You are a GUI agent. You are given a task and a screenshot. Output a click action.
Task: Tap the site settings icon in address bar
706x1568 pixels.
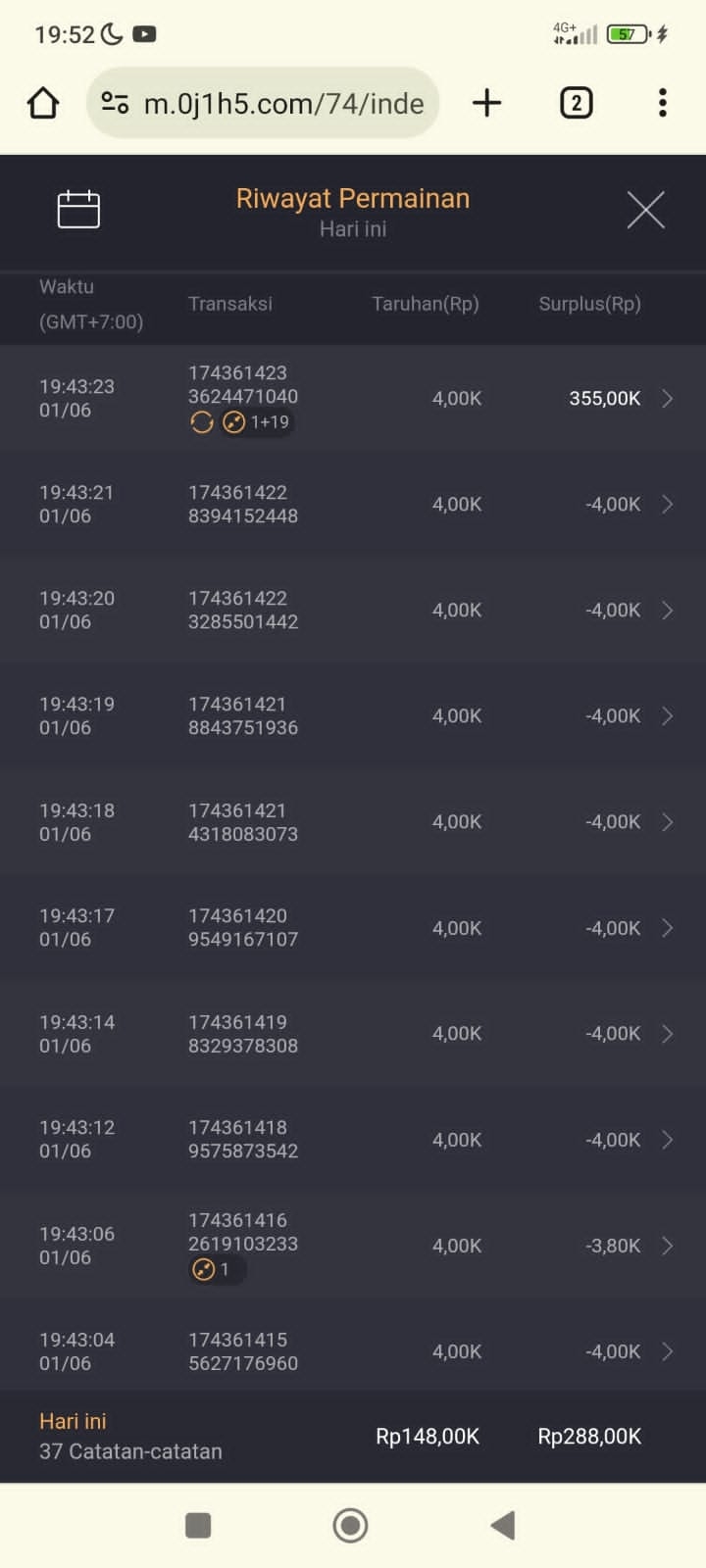[116, 103]
